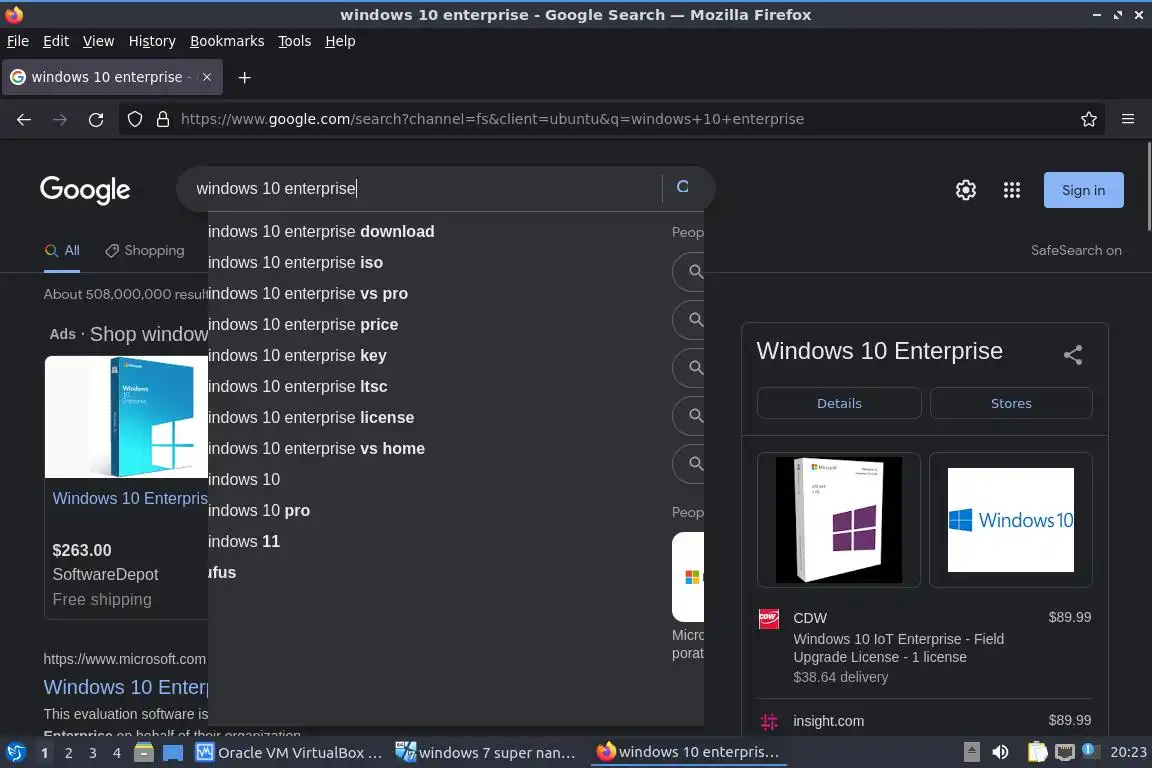Image resolution: width=1152 pixels, height=768 pixels.
Task: Switch to workspace 3
Action: [93, 753]
